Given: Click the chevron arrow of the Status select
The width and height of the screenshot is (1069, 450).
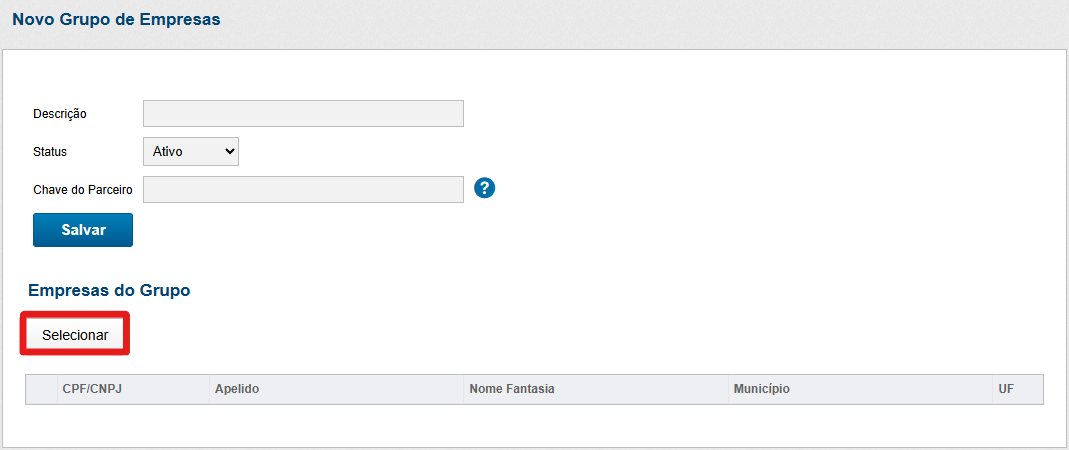Looking at the screenshot, I should [229, 151].
